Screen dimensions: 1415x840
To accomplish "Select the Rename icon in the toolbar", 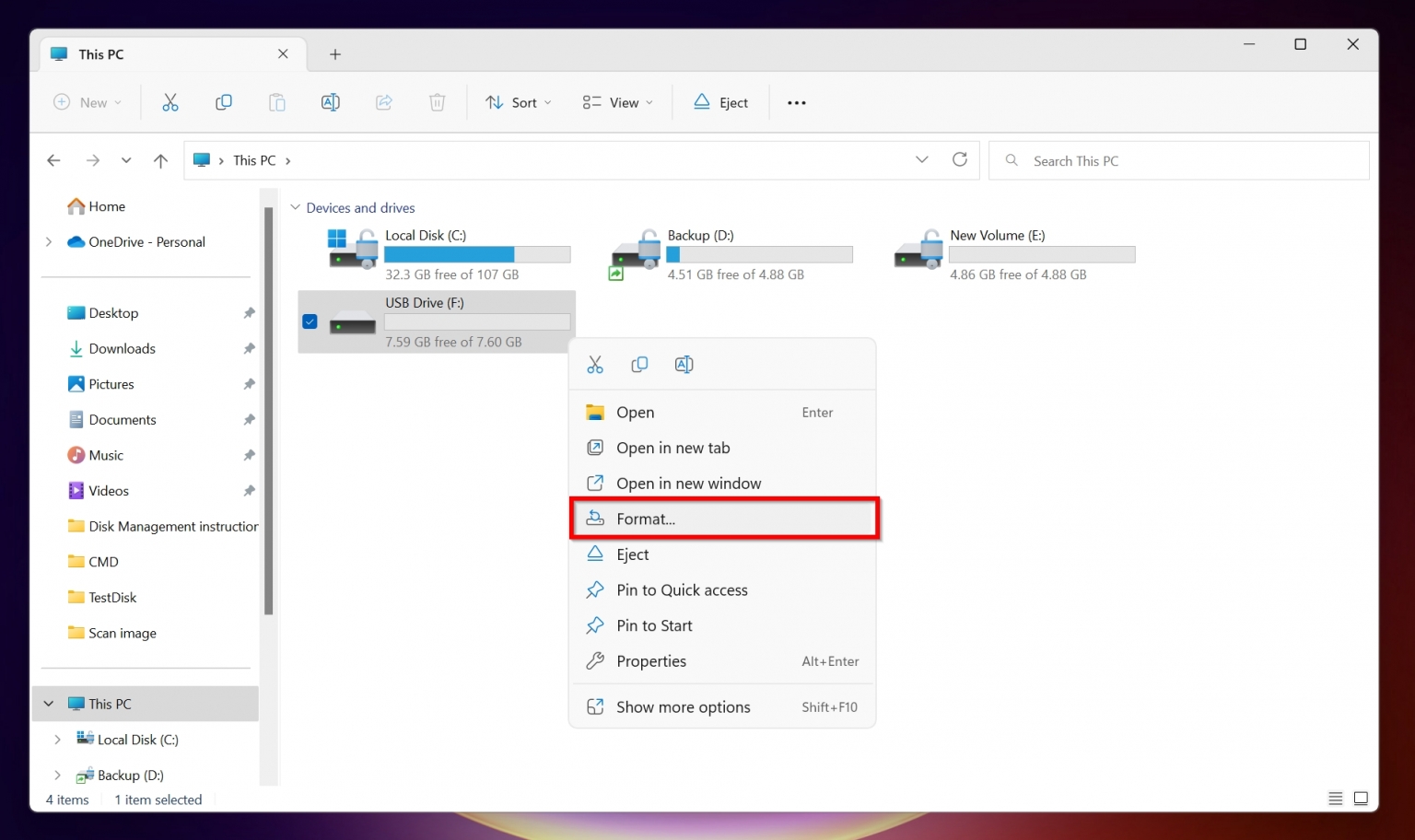I will (331, 102).
